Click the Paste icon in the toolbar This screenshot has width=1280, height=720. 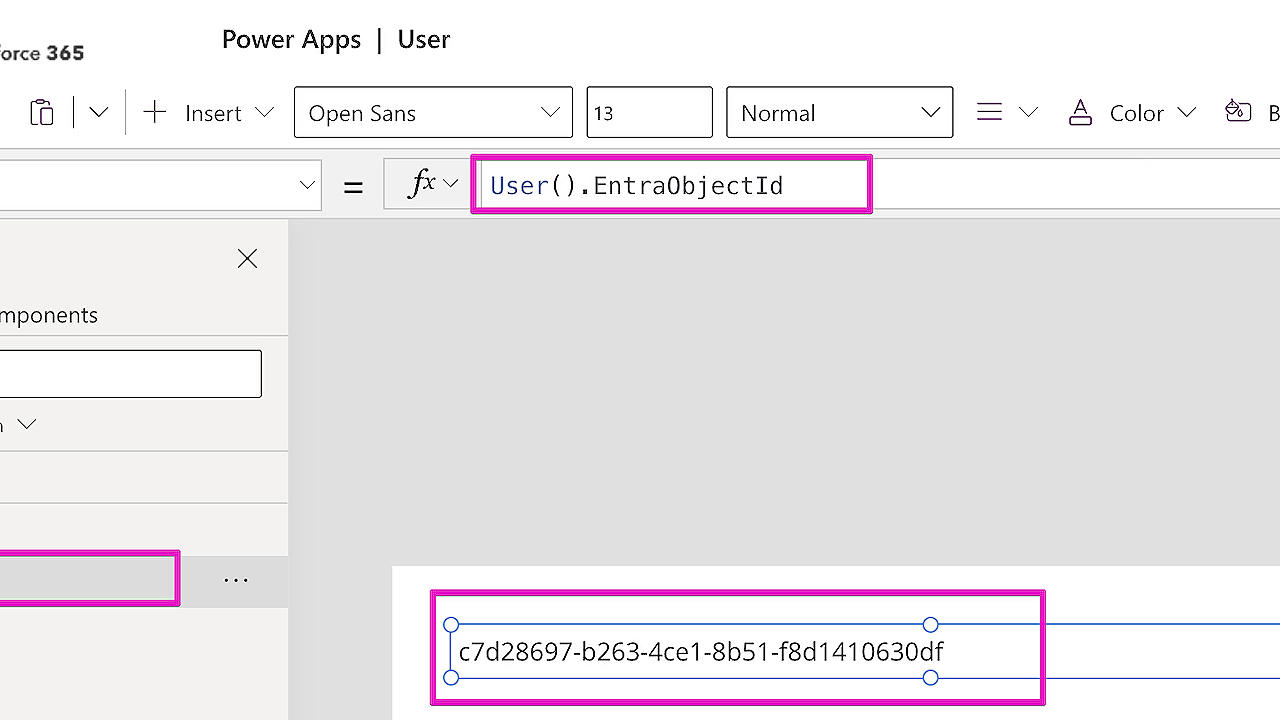[41, 112]
